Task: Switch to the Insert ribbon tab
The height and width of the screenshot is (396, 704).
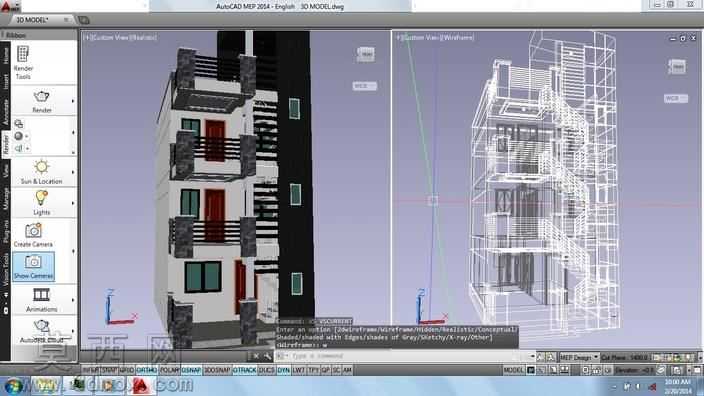Action: 5,82
